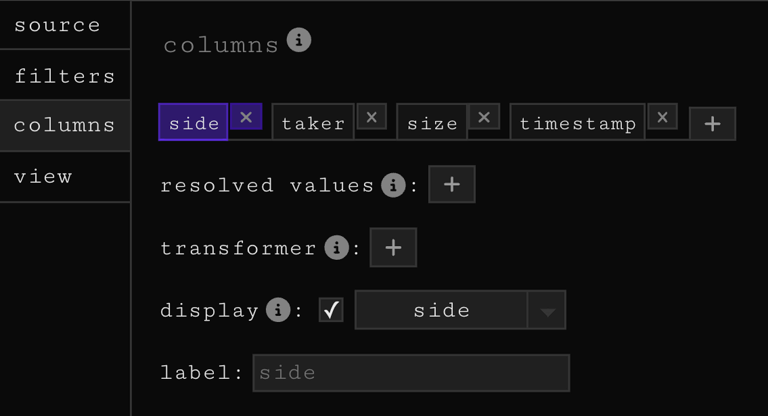Add a new column with plus button
Image resolution: width=768 pixels, height=416 pixels.
pos(712,123)
